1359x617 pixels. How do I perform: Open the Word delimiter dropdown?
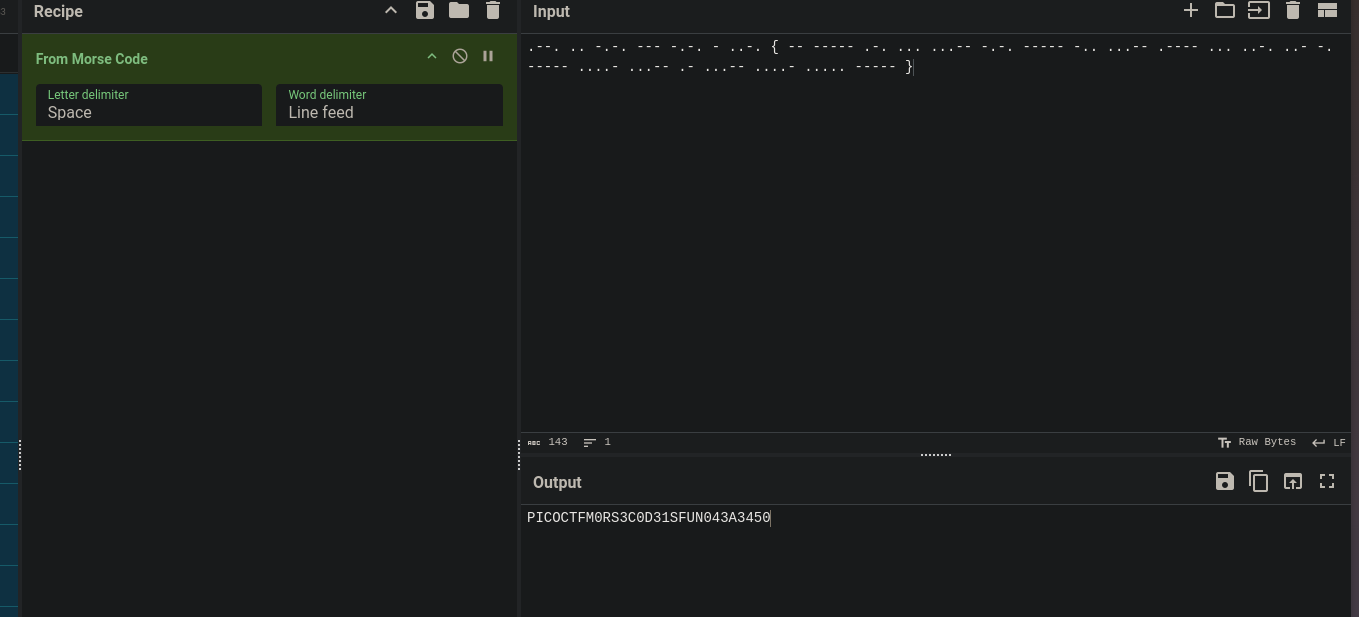[389, 105]
